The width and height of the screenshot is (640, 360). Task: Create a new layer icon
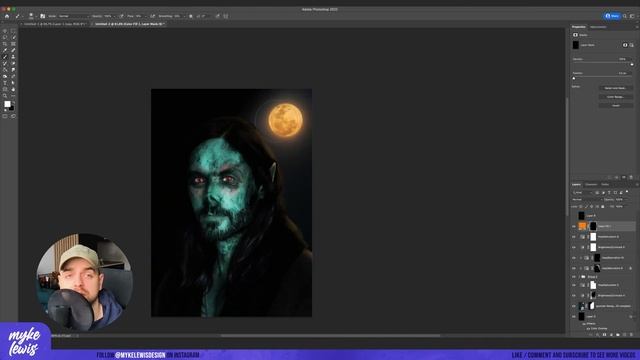624,334
